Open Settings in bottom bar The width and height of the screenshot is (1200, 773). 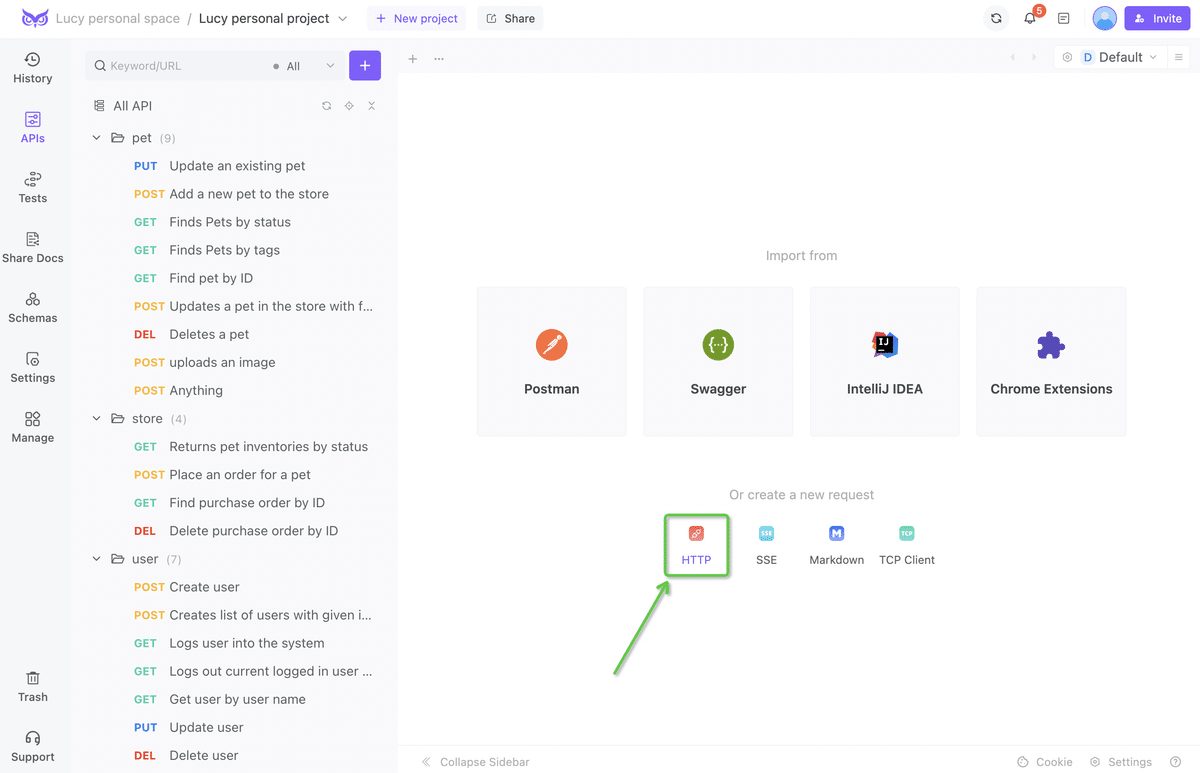point(1121,762)
